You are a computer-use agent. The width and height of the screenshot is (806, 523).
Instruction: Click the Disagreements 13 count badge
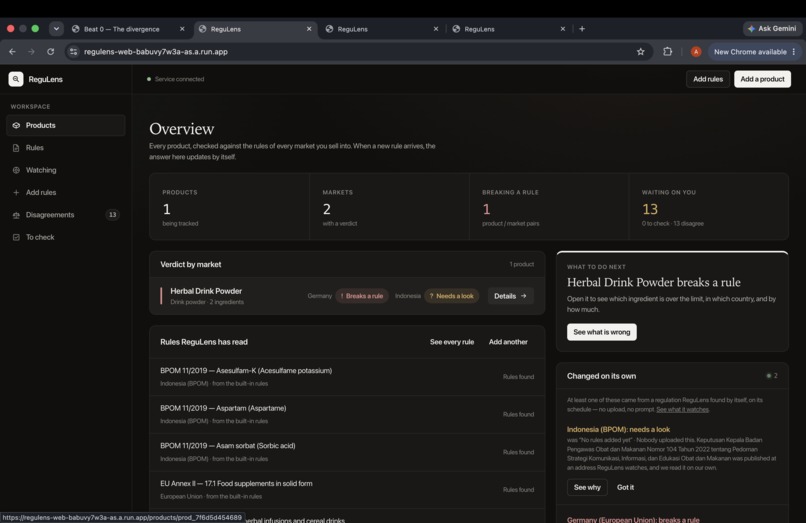pos(113,215)
